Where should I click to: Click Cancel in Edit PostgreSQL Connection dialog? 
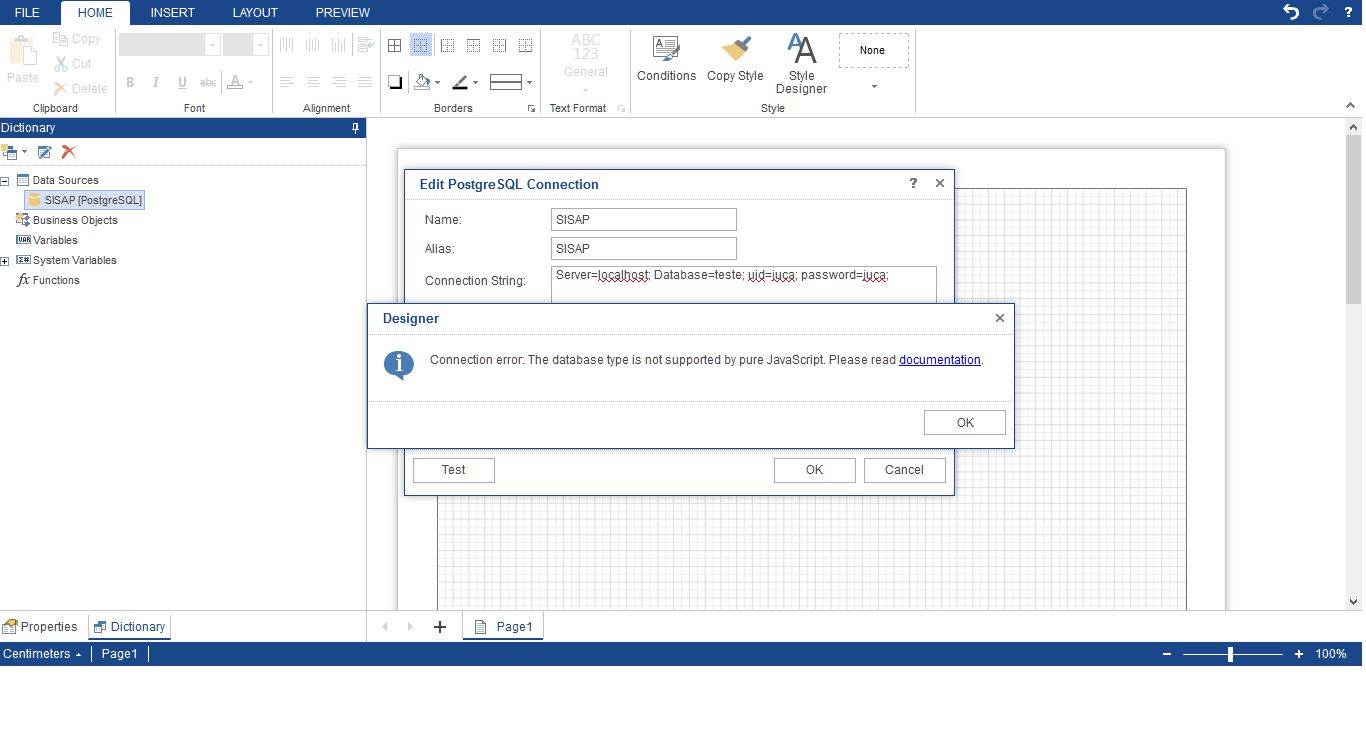(904, 470)
